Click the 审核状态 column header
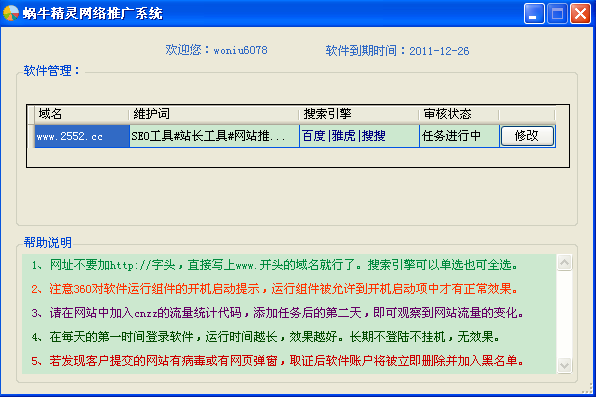The width and height of the screenshot is (596, 397). coord(459,114)
